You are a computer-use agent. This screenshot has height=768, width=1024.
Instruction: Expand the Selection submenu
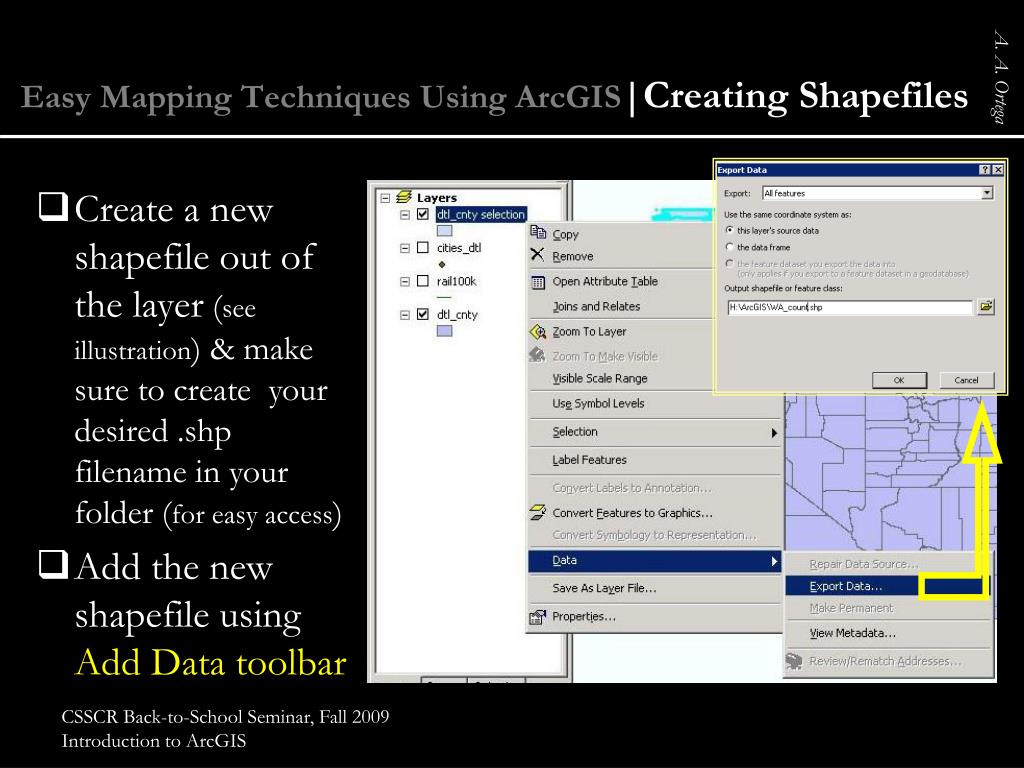pyautogui.click(x=654, y=432)
